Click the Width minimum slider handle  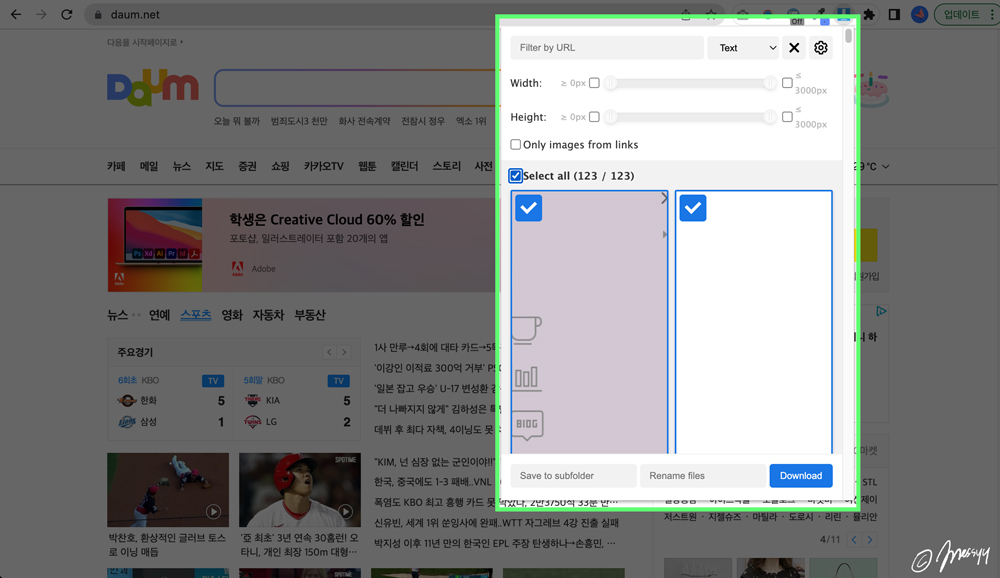(610, 84)
